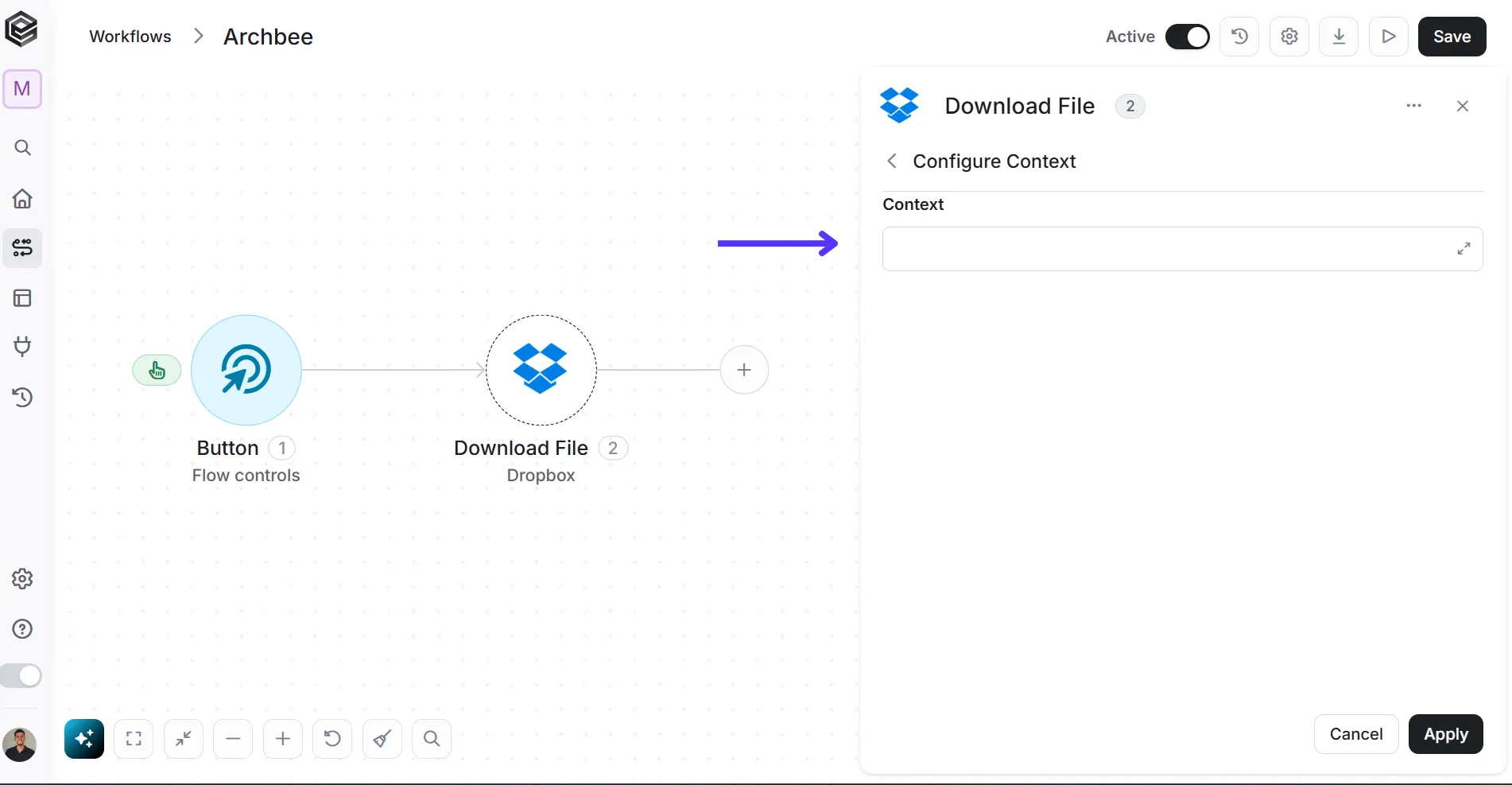
Task: Click the fit to screen canvas icon
Action: tap(134, 739)
